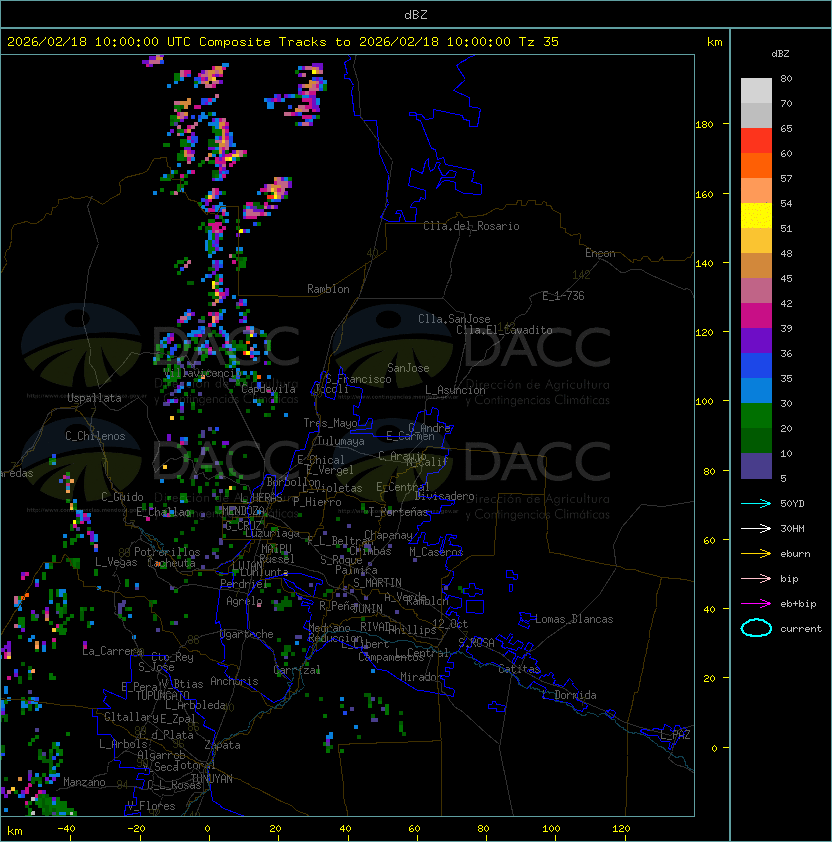
Task: Click the L_Dormida place label
Action: pos(569,695)
